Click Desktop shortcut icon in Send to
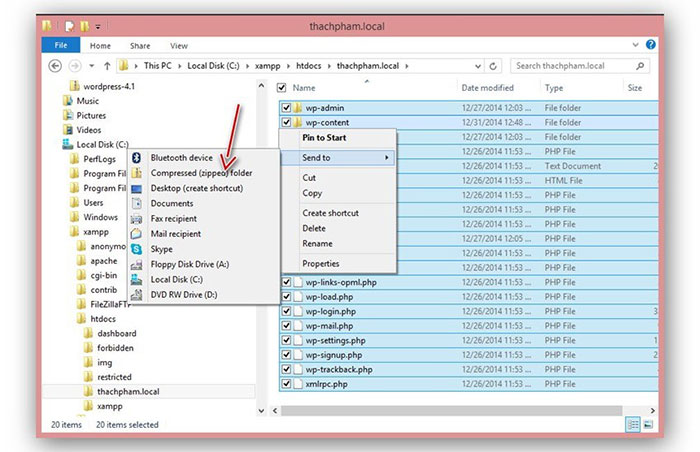Image resolution: width=700 pixels, height=452 pixels. (x=137, y=188)
